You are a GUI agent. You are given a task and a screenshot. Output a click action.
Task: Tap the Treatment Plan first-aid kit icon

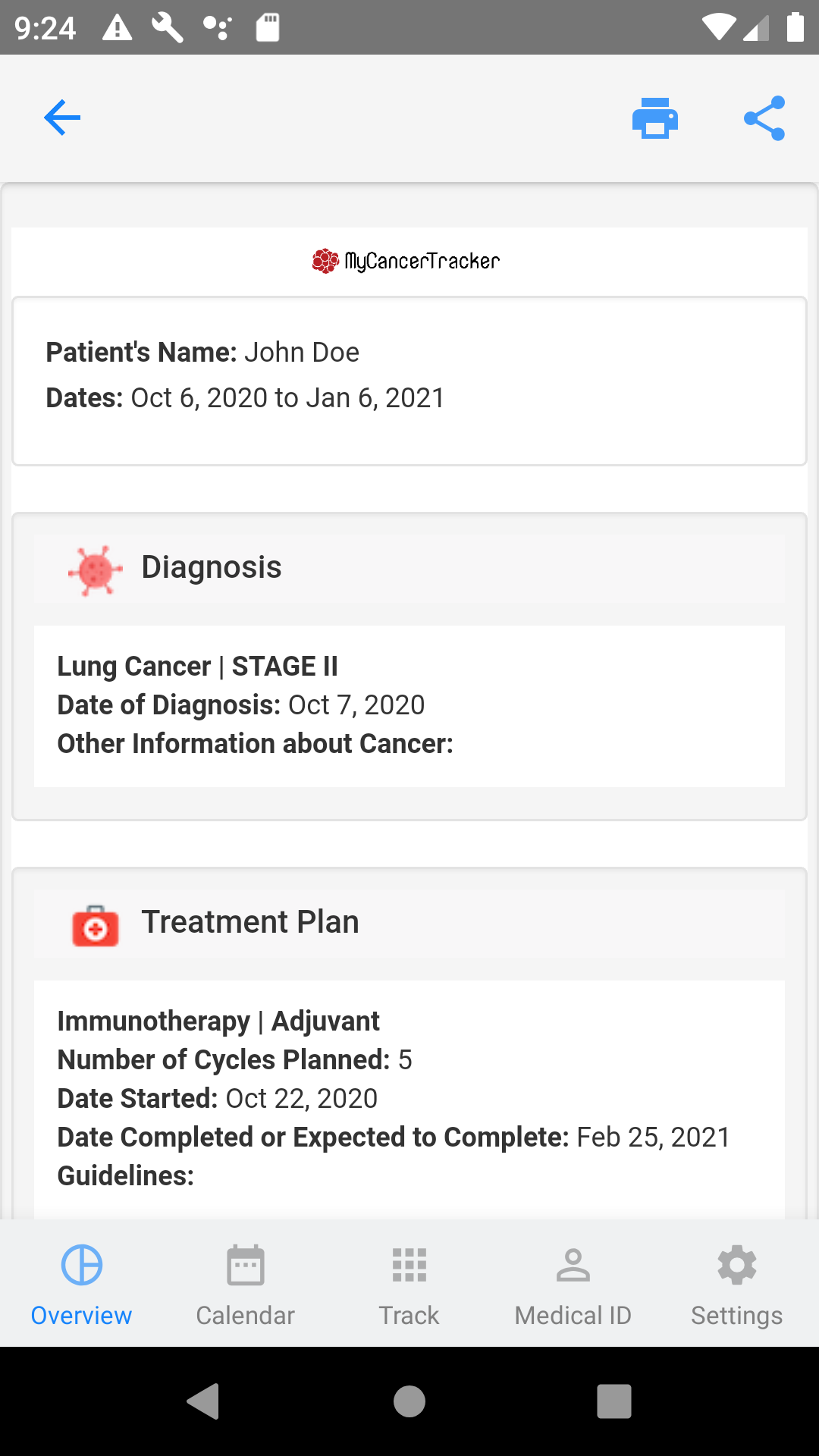(96, 925)
